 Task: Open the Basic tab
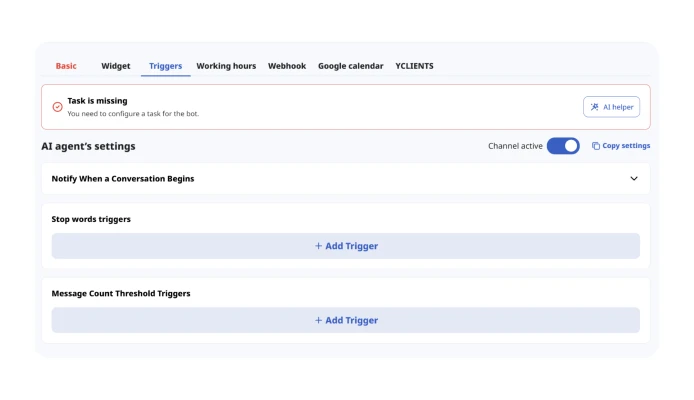pyautogui.click(x=66, y=66)
